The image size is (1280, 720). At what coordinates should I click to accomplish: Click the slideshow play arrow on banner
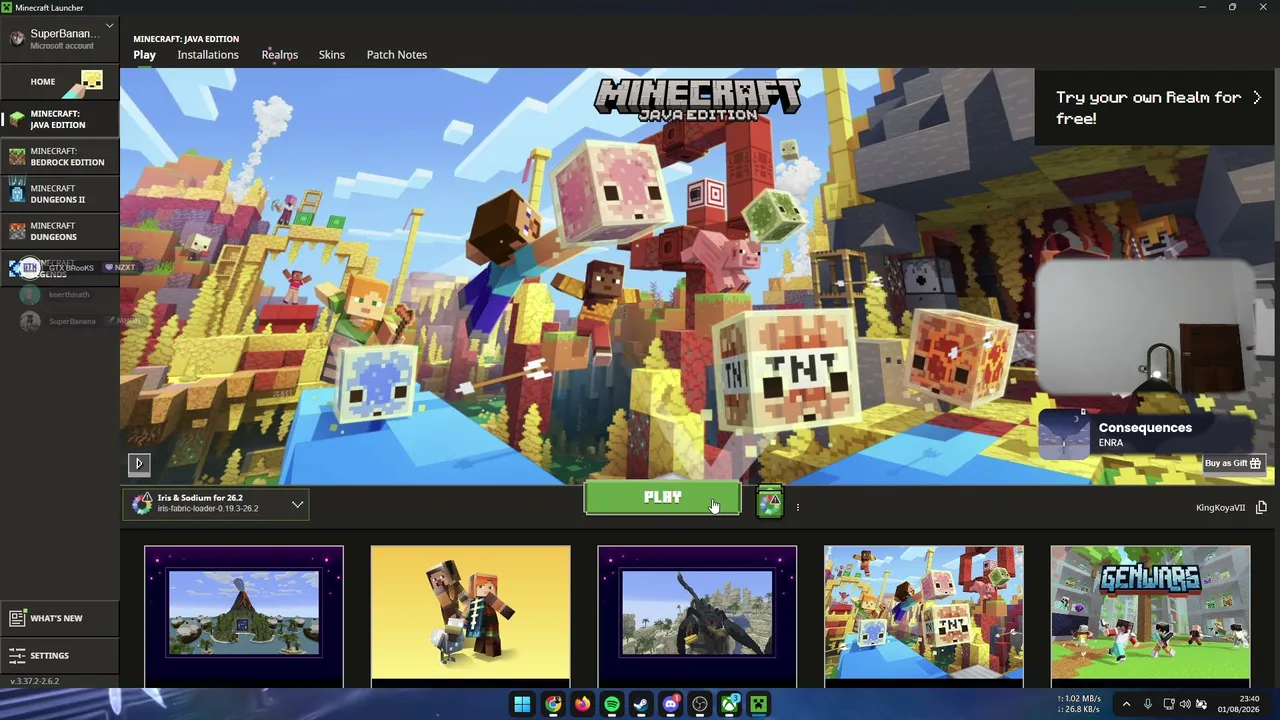(x=139, y=463)
